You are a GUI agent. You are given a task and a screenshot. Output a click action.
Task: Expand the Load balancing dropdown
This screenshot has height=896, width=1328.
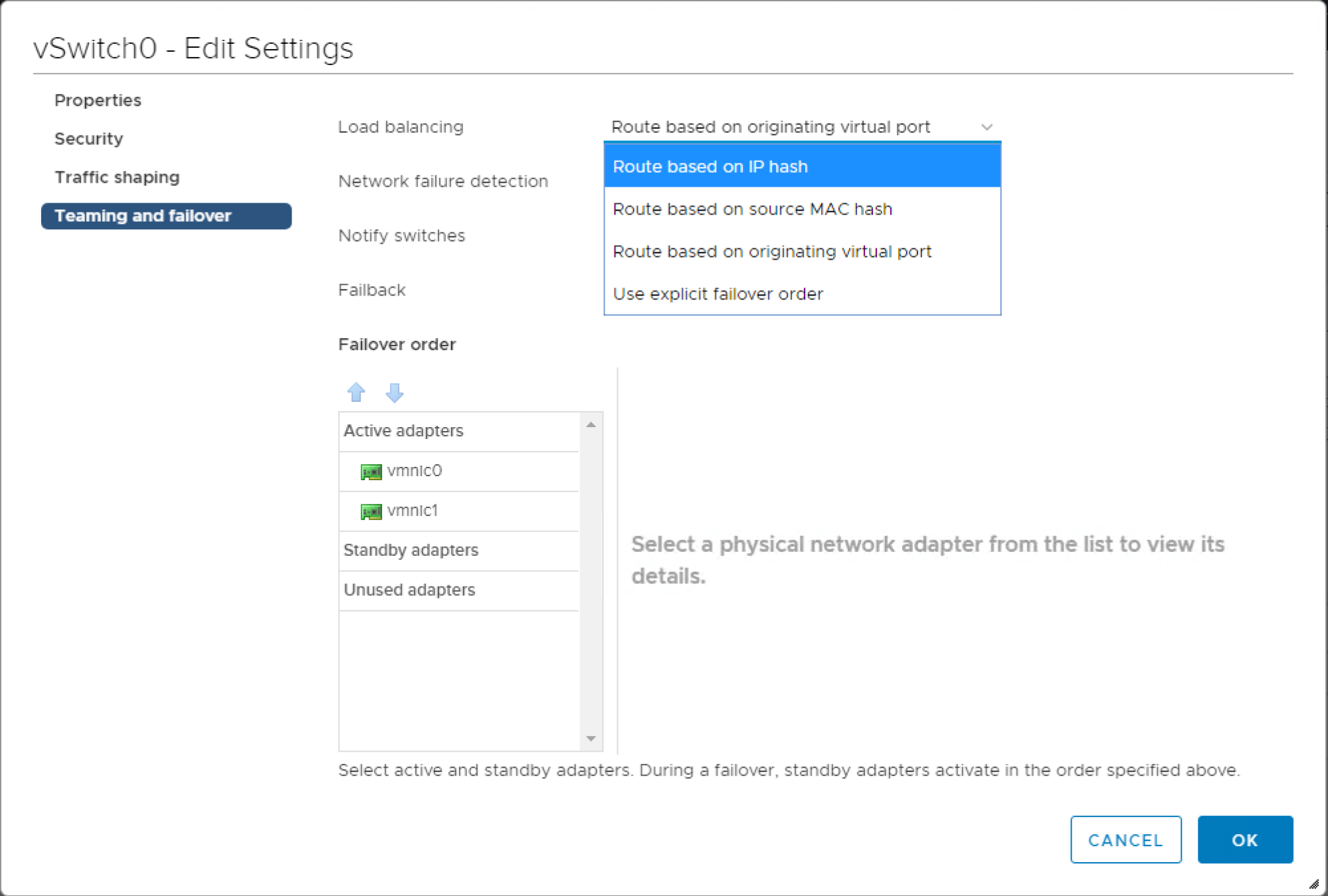point(801,126)
